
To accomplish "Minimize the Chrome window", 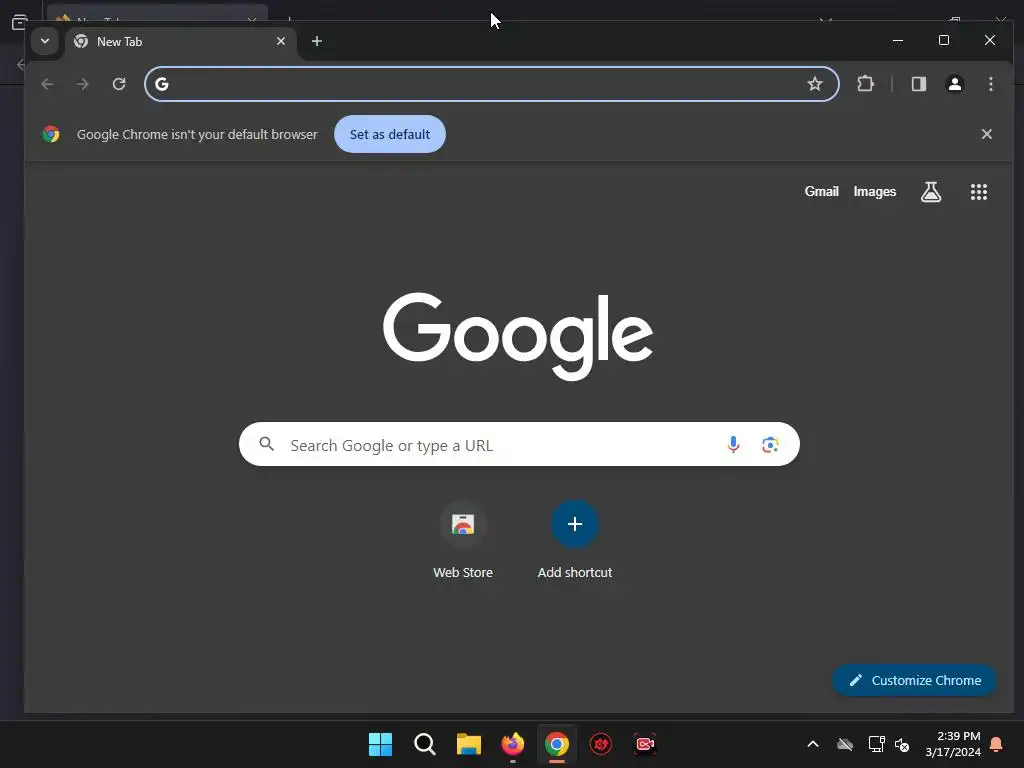I will pos(898,40).
